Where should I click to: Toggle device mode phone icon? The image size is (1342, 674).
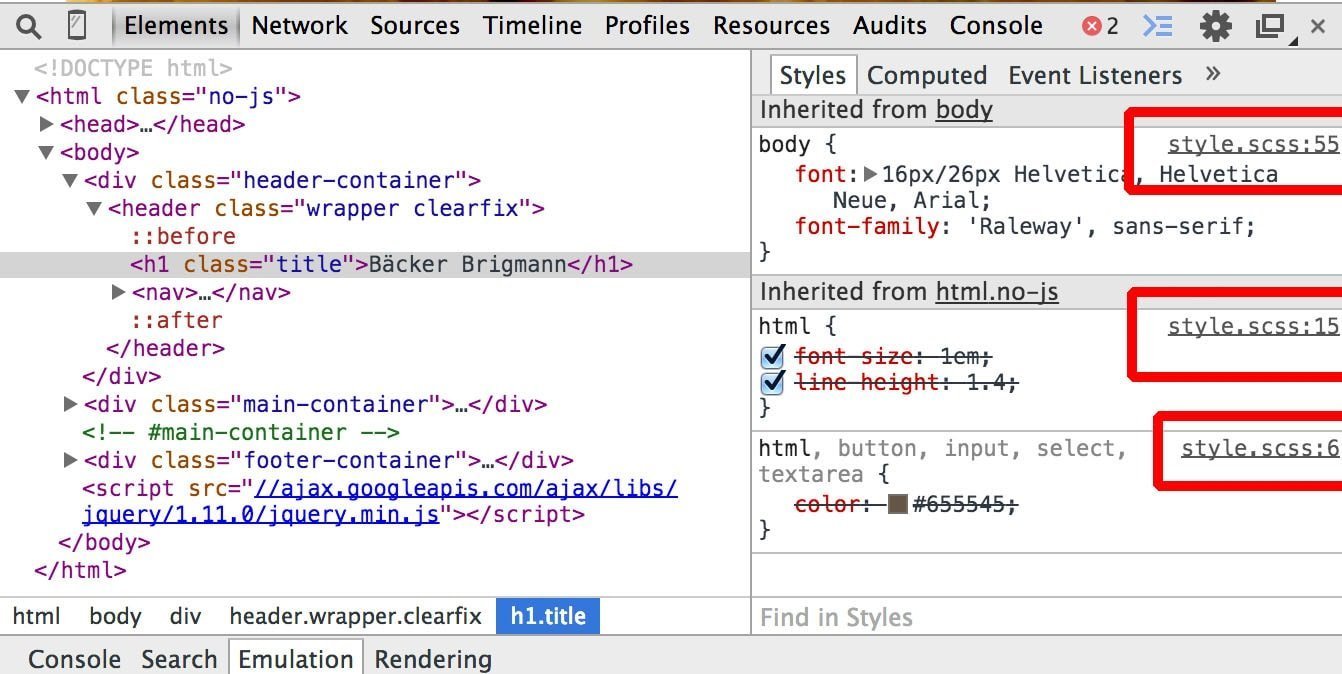click(x=76, y=26)
